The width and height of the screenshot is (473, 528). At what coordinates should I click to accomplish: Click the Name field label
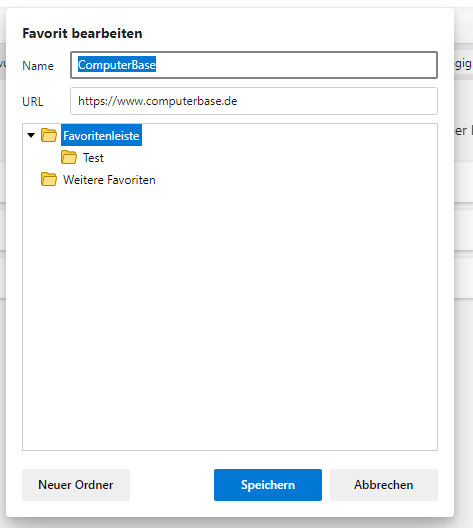coord(38,66)
